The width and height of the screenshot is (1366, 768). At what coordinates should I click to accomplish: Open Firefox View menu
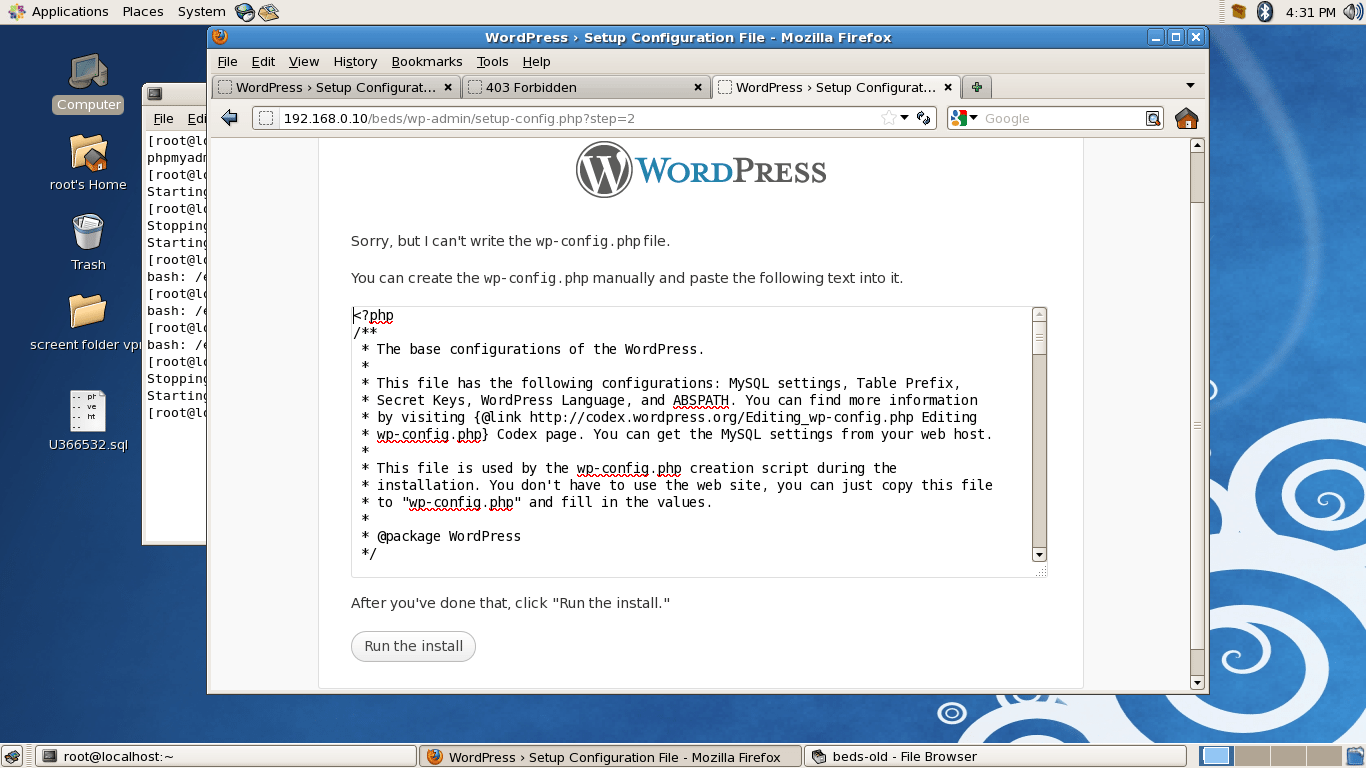(x=304, y=61)
